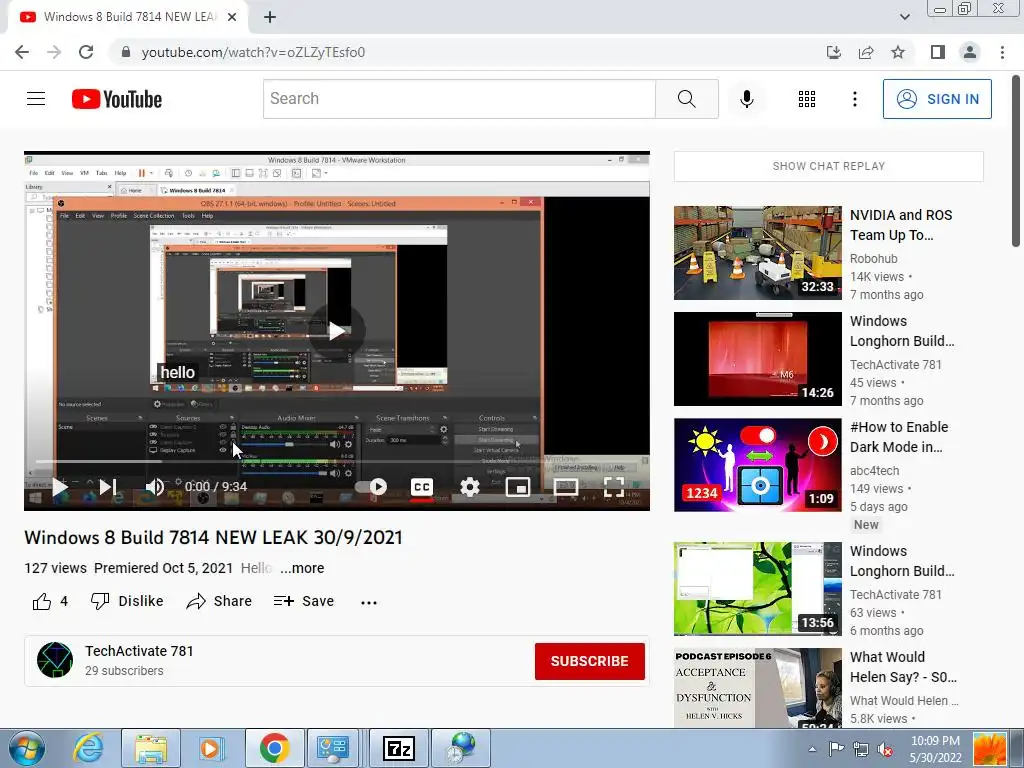1024x768 pixels.
Task: Mute the video volume speaker
Action: pos(155,487)
